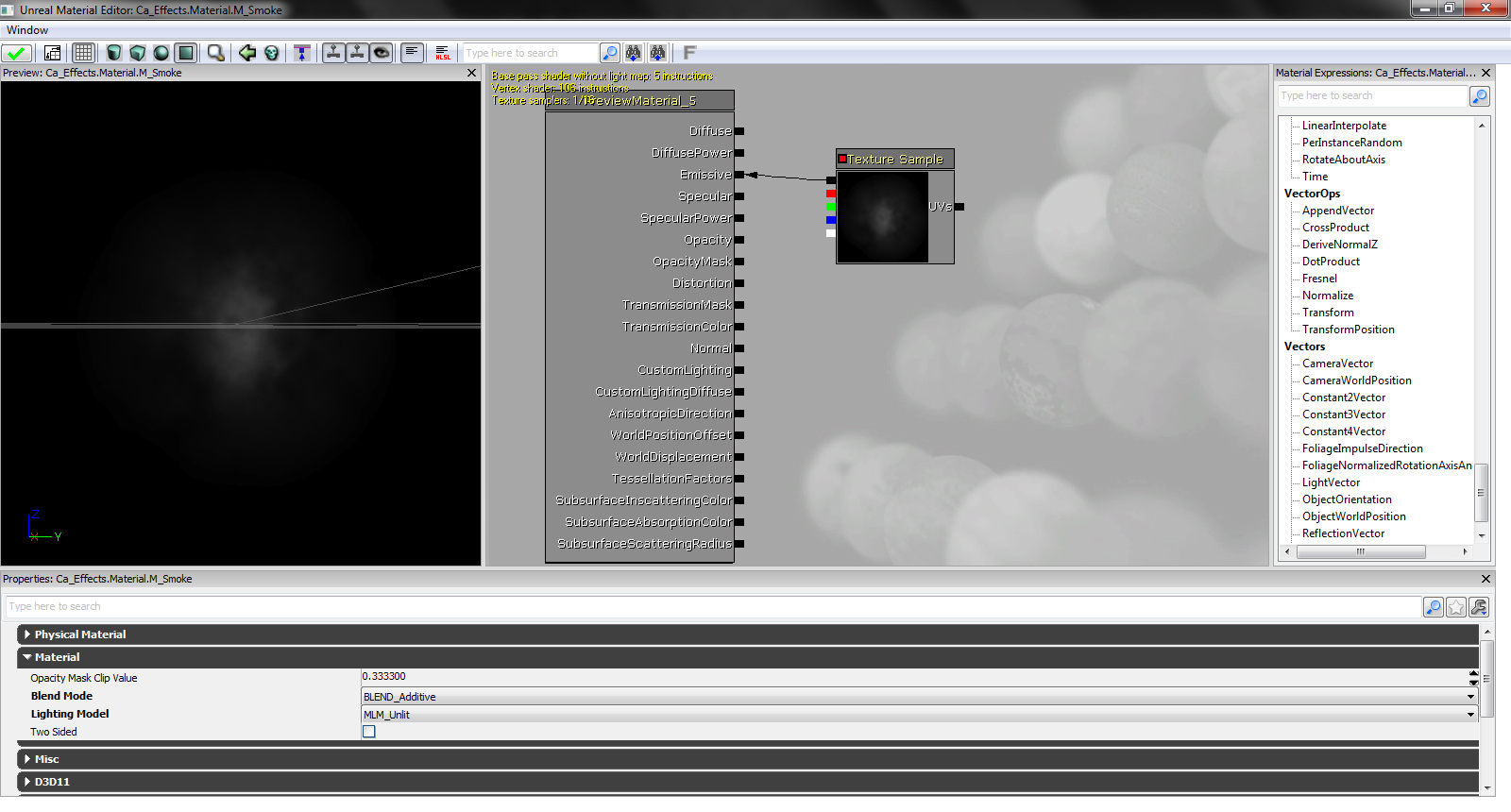
Task: Click the star favorites icon in Properties
Action: click(1456, 607)
